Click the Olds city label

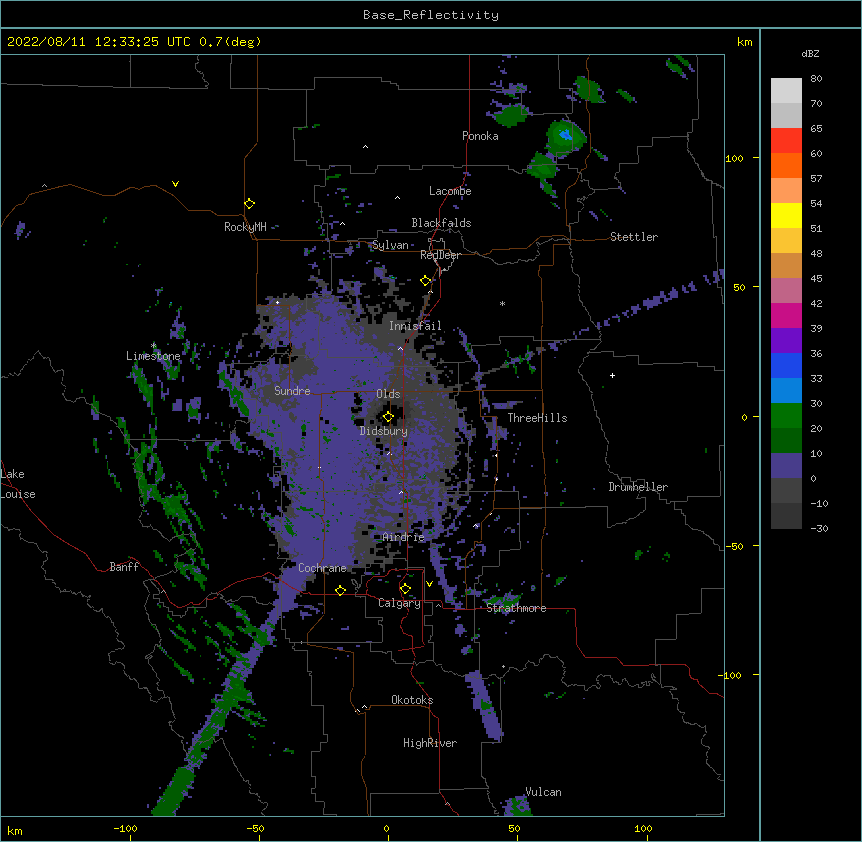pos(388,394)
